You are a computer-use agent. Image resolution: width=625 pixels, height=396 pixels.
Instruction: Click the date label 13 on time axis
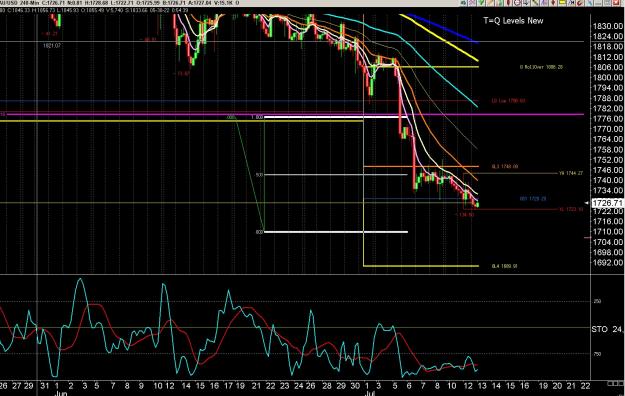(x=482, y=386)
